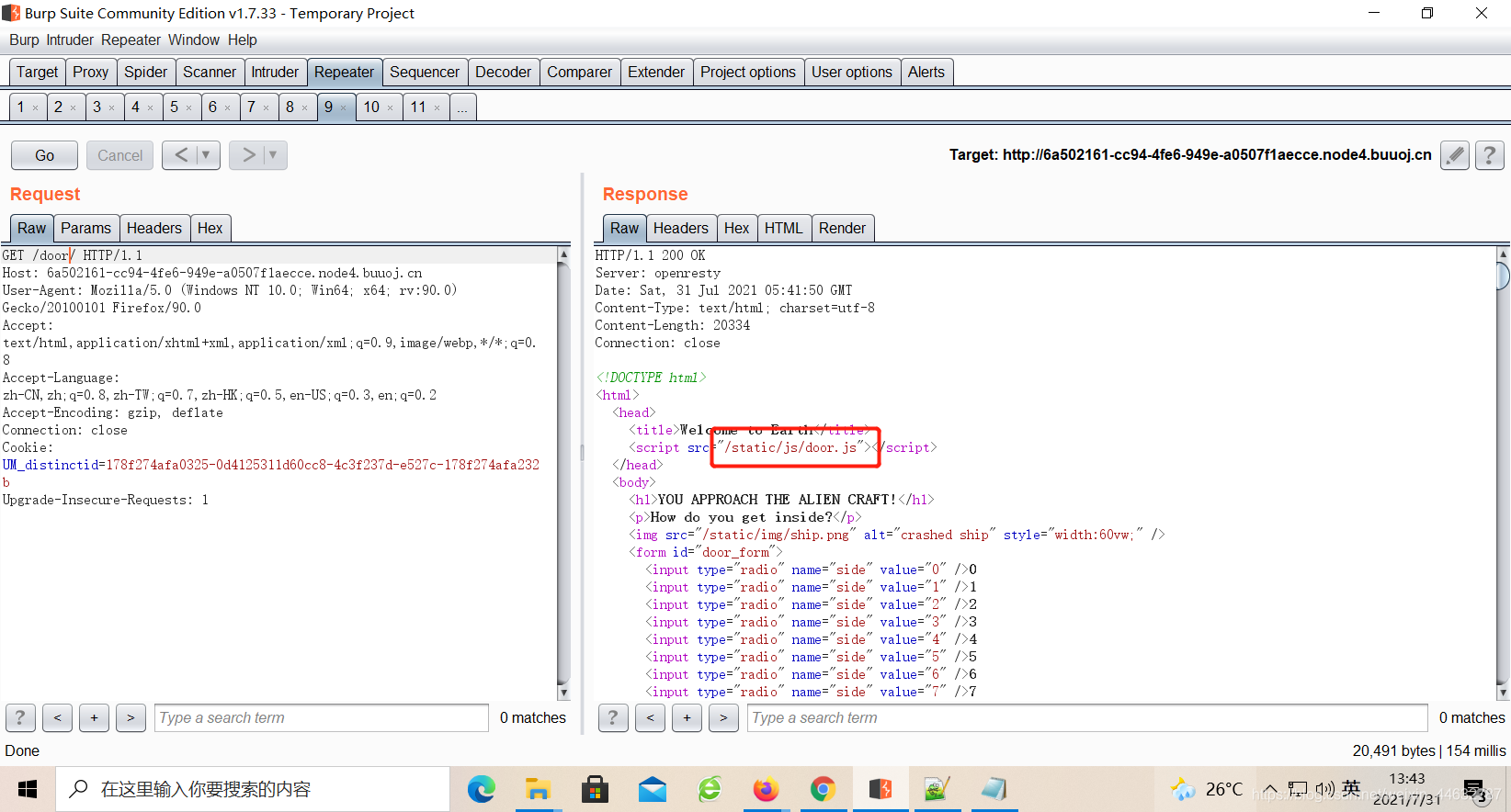Image resolution: width=1511 pixels, height=812 pixels.
Task: Edit target with the pencil icon
Action: (1454, 155)
